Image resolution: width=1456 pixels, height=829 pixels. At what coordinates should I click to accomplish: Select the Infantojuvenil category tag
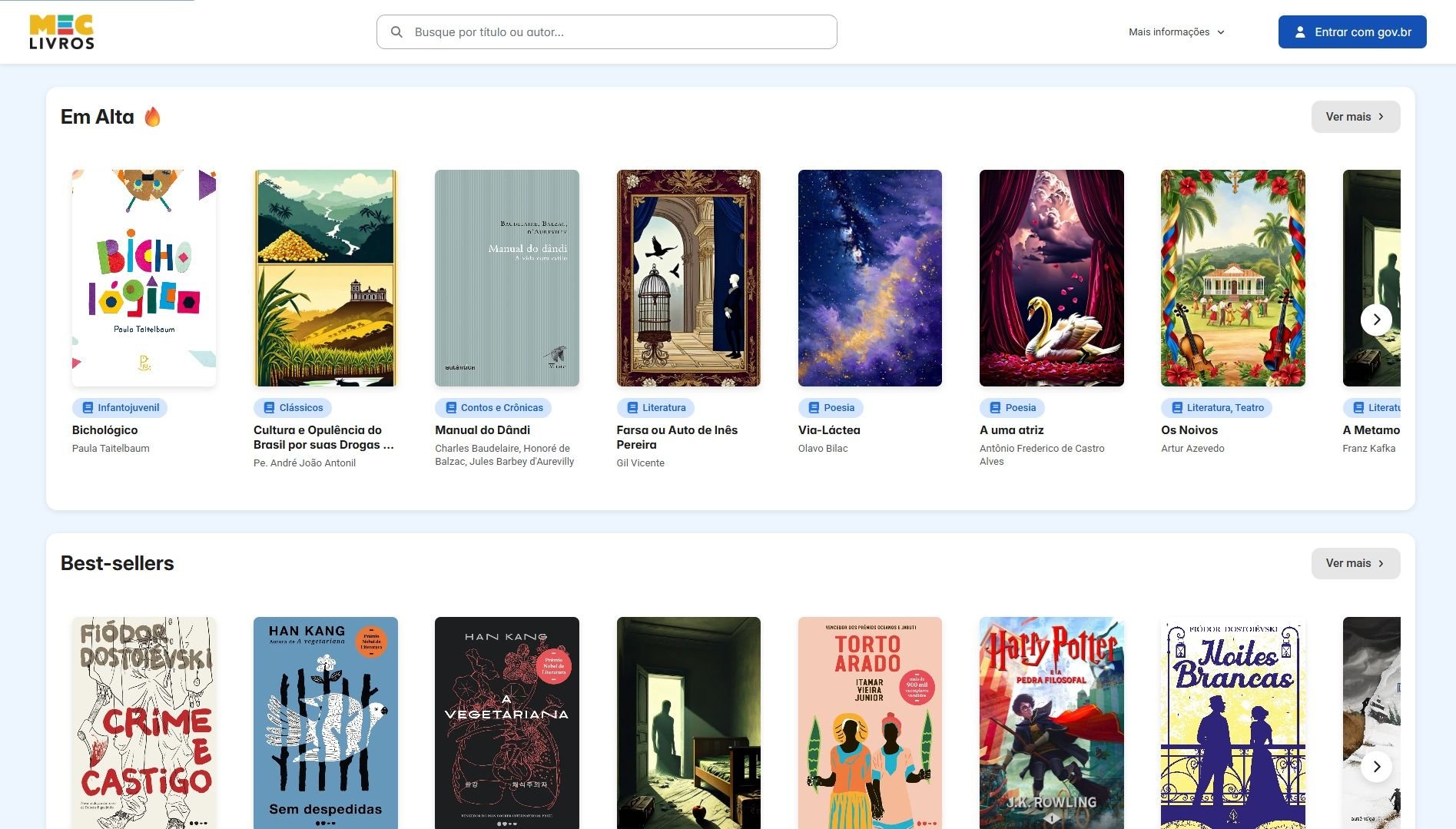click(x=120, y=408)
